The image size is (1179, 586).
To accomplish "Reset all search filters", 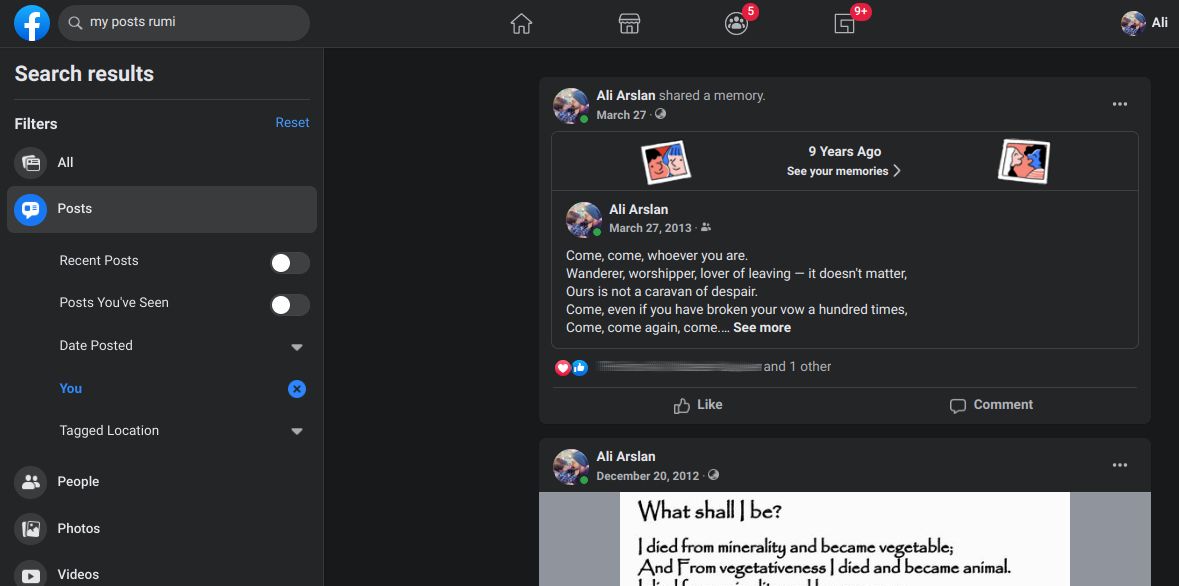I will [x=292, y=122].
